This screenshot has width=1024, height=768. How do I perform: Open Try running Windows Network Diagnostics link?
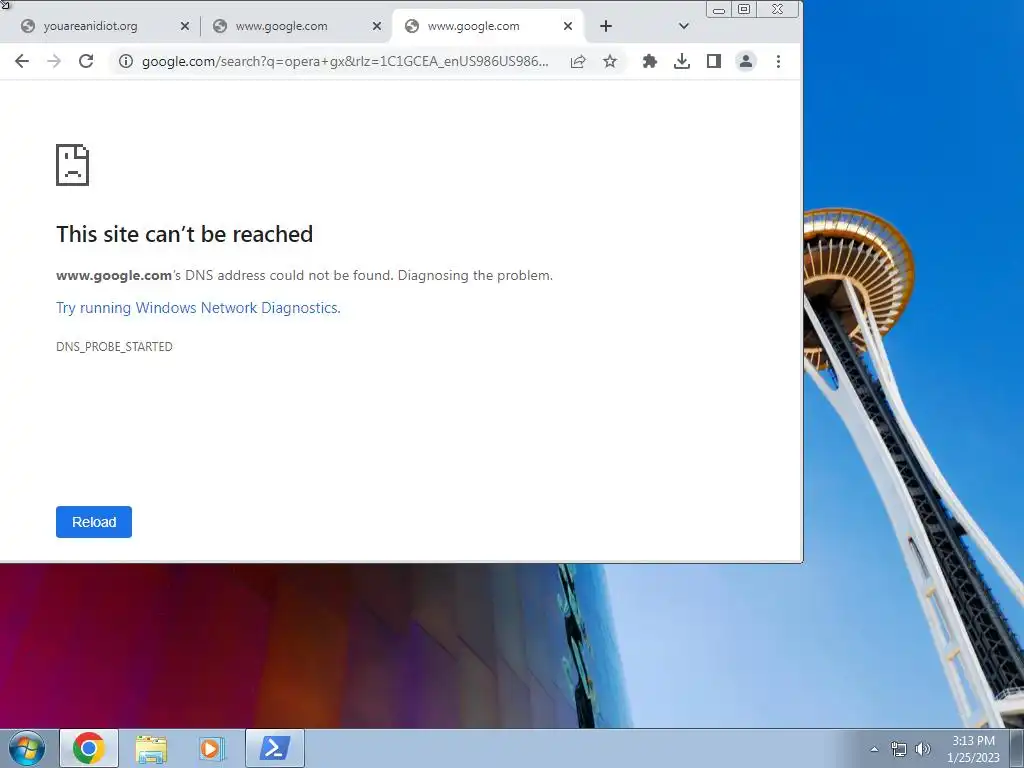pyautogui.click(x=199, y=308)
